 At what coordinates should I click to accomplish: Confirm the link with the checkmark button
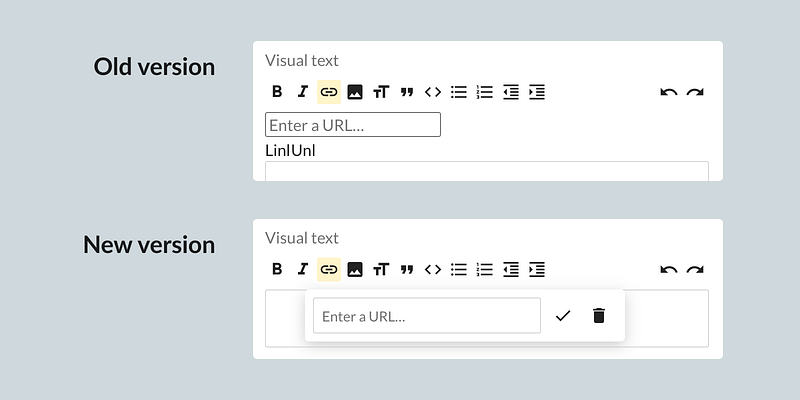coord(563,316)
